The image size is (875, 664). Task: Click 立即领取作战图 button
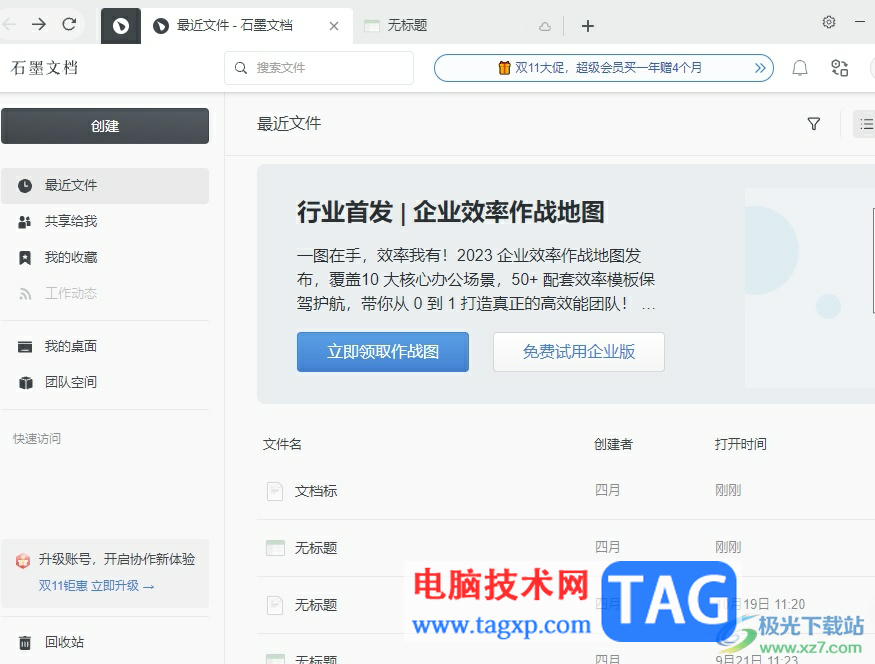383,352
